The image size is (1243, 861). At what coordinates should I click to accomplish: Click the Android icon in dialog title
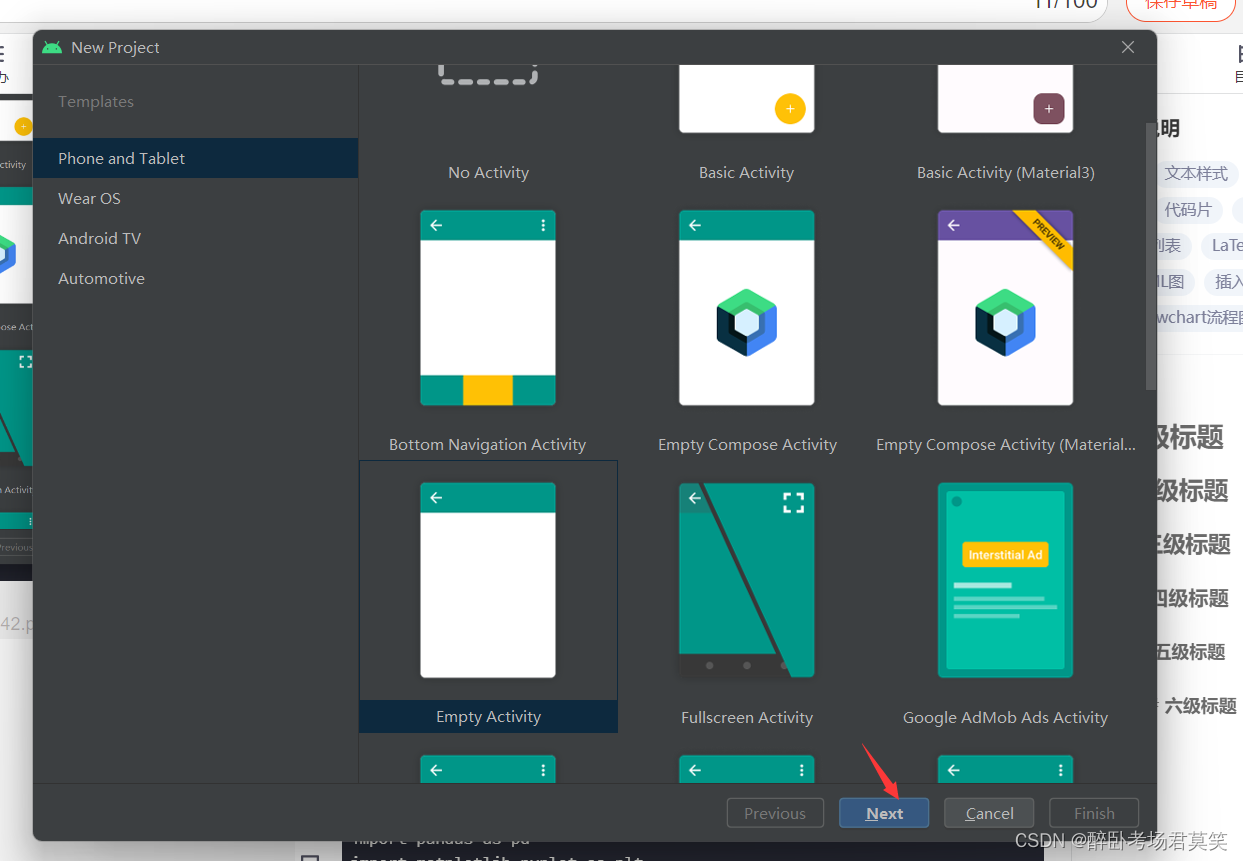[x=52, y=47]
